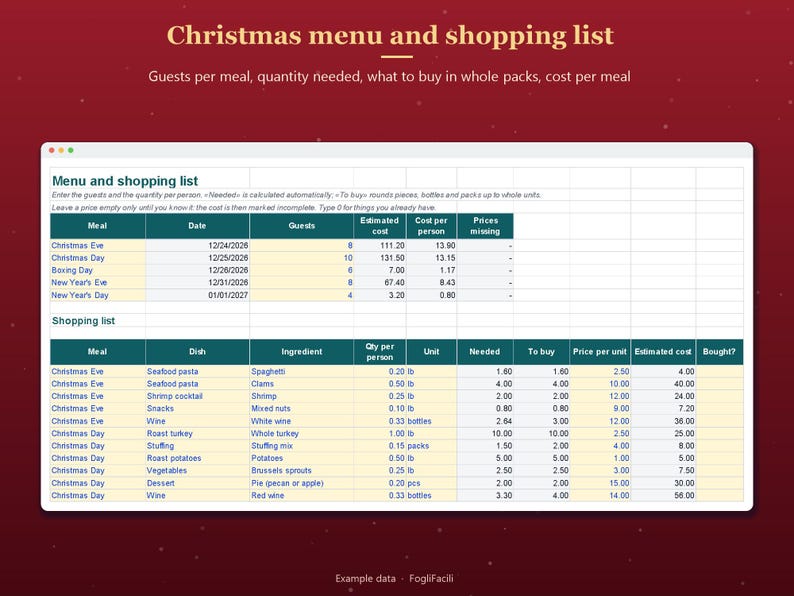Click the 'Date' column header

tap(197, 226)
